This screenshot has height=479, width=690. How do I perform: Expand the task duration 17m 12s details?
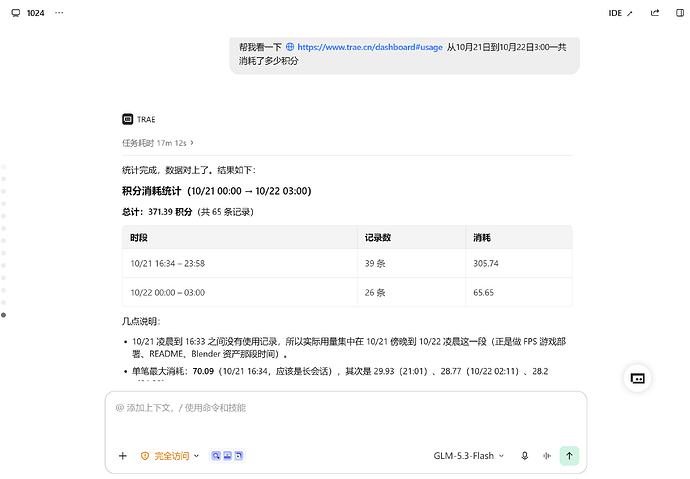(158, 143)
